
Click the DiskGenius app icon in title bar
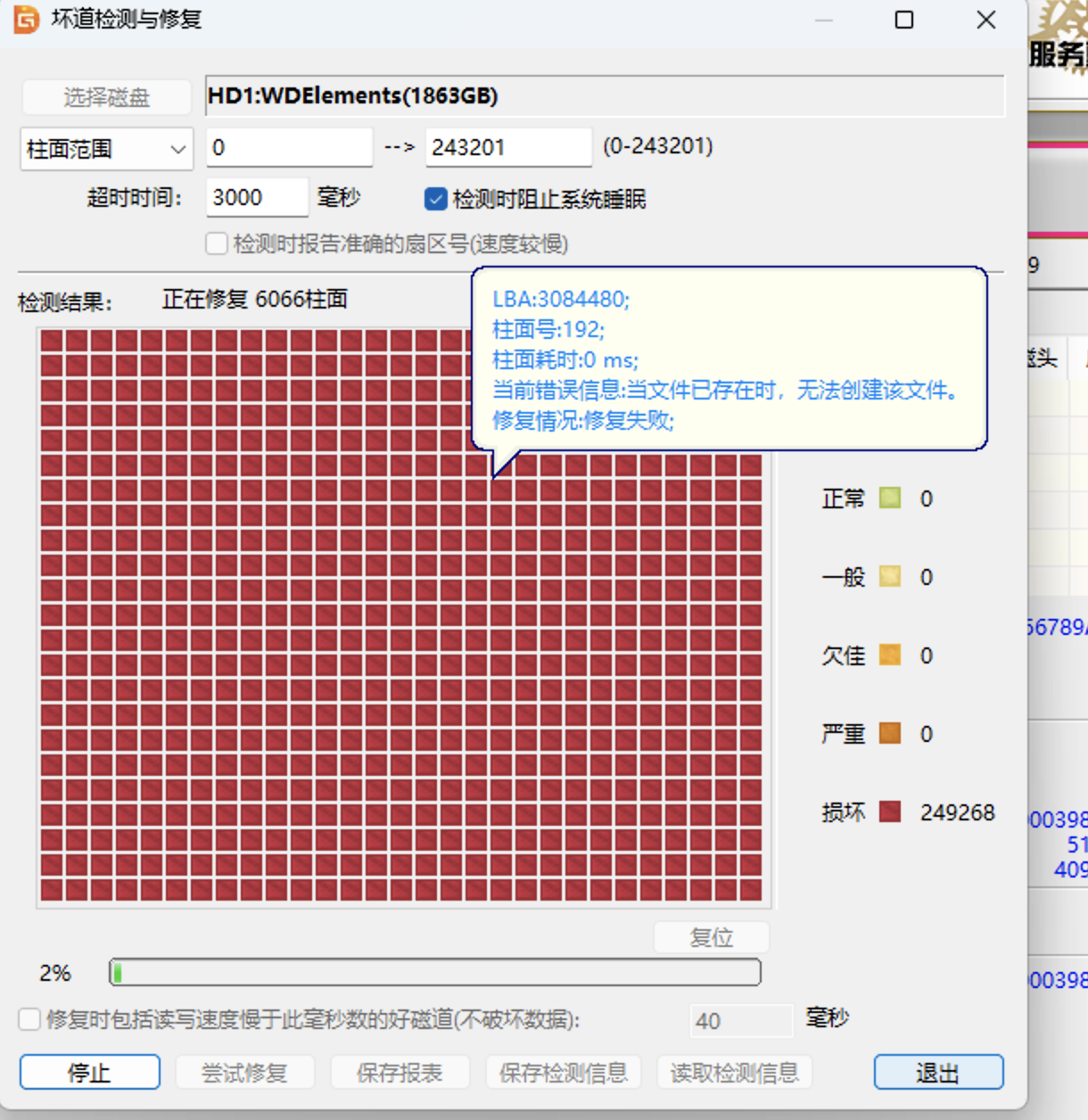coord(26,20)
